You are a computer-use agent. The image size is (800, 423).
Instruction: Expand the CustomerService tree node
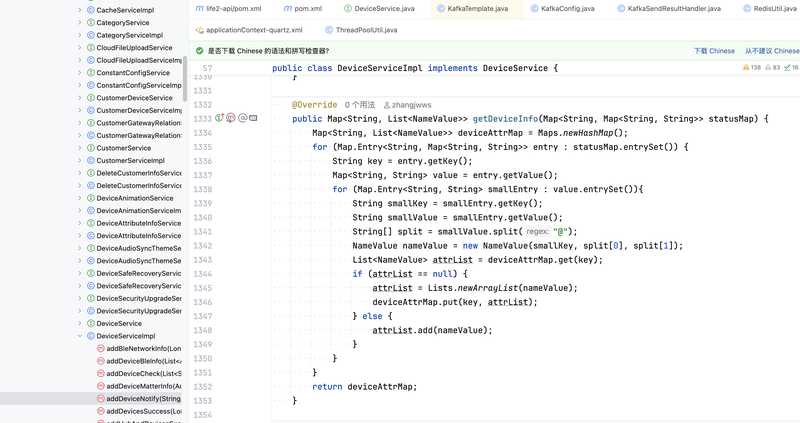[x=80, y=148]
